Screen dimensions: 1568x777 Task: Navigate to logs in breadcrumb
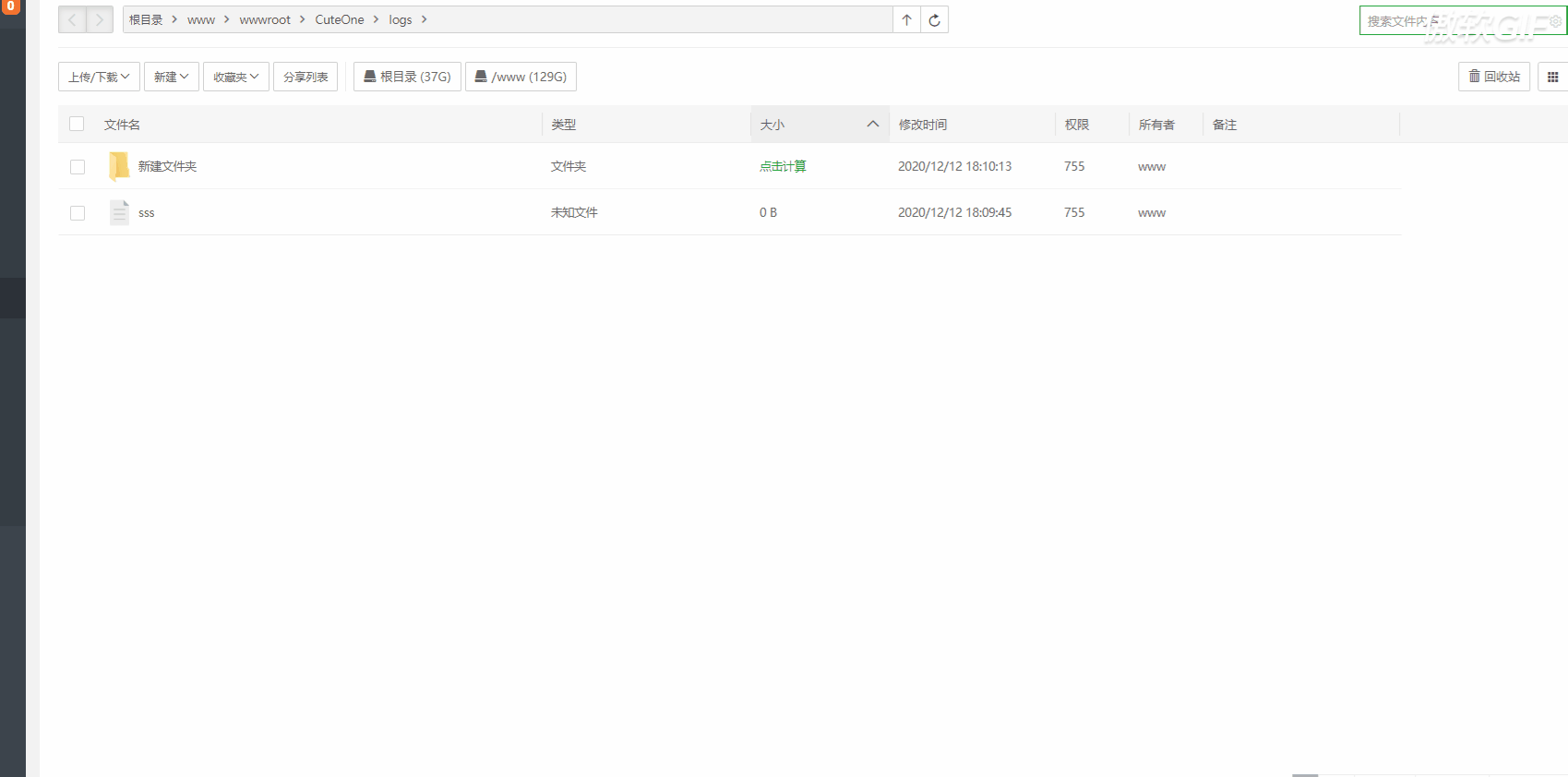click(400, 19)
